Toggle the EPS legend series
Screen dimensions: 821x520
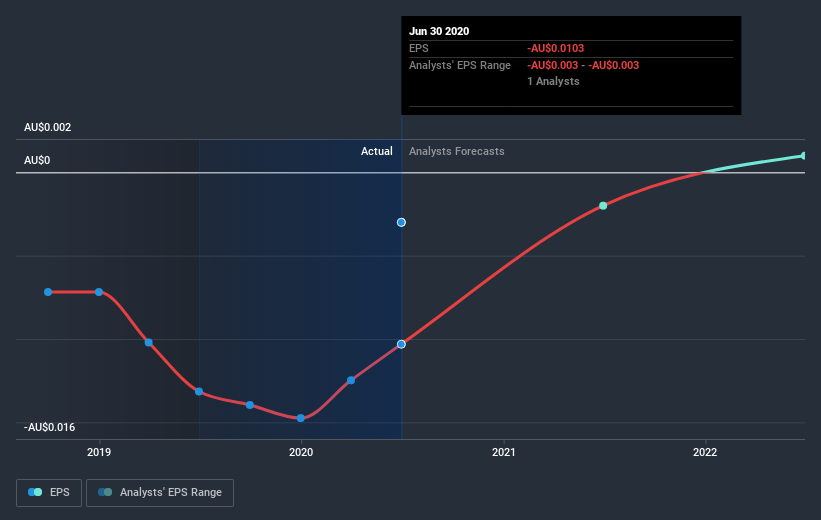pos(49,493)
